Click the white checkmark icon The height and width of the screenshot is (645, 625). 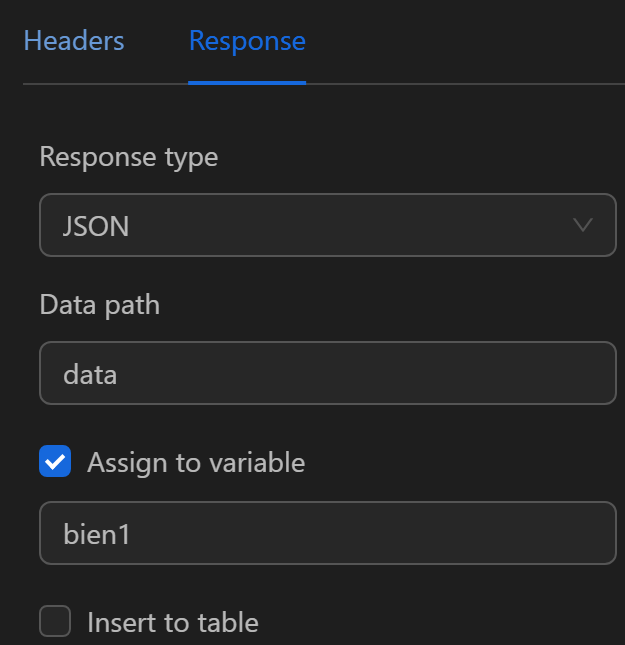[55, 462]
